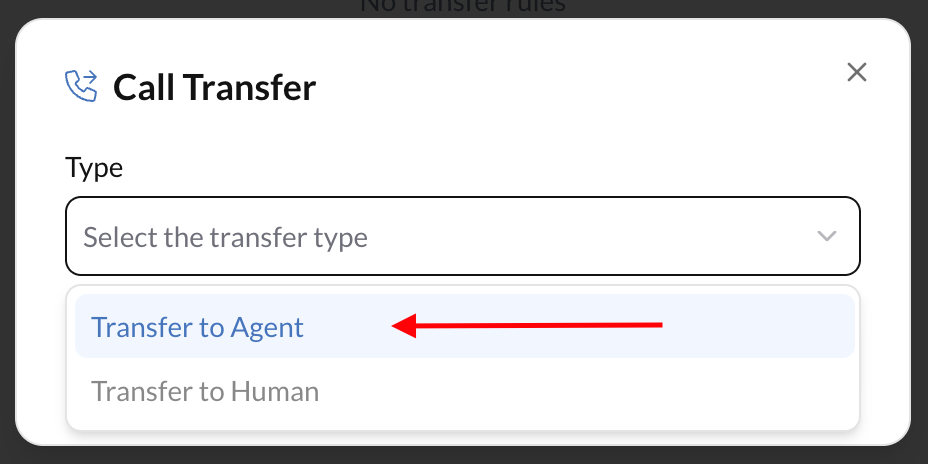
Task: Click the 'No transfer rules' text behind the dialog
Action: coord(463,6)
